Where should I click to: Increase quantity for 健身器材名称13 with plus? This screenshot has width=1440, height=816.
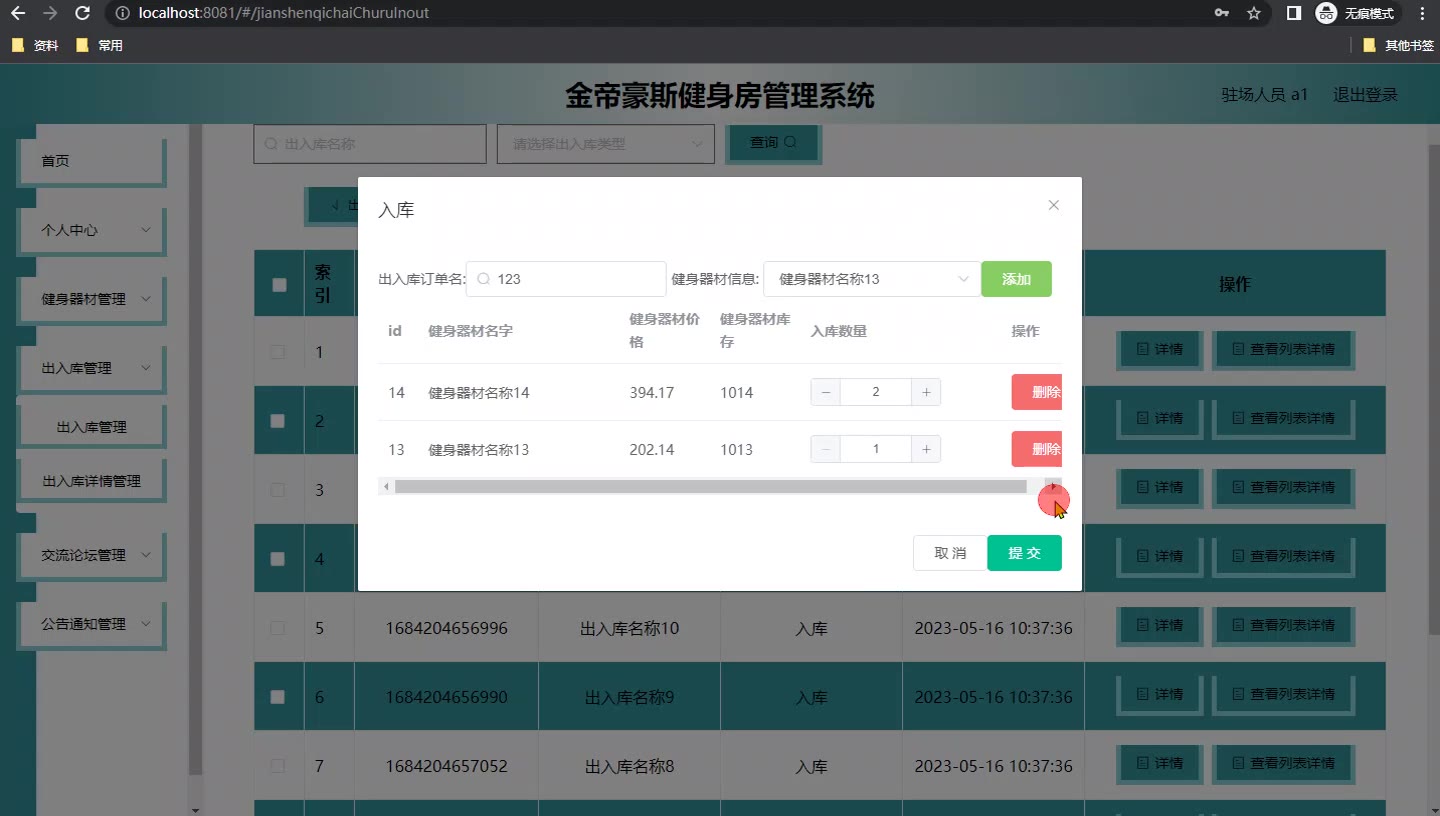pos(926,449)
